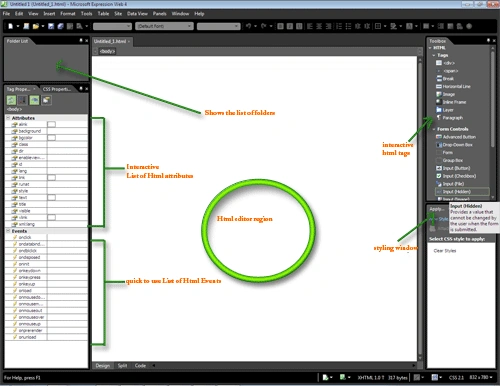This screenshot has width=500, height=386.
Task: Click the Bulleted list toolbar icon
Action: (348, 26)
